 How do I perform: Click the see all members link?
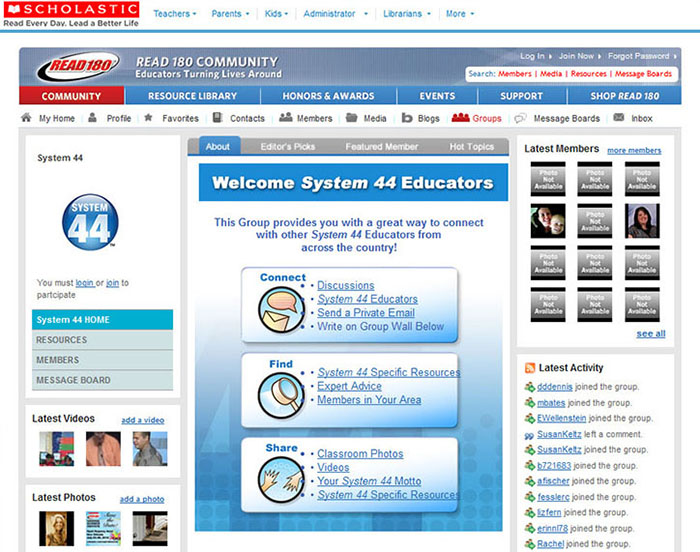[651, 334]
